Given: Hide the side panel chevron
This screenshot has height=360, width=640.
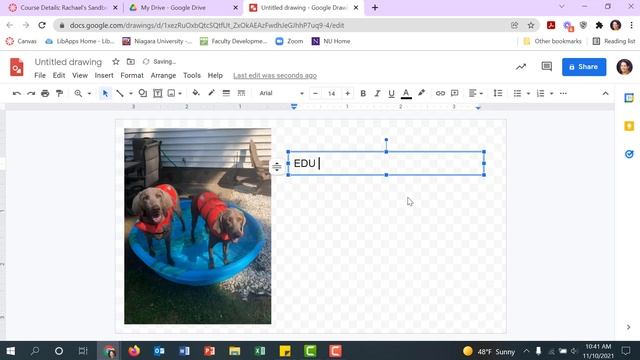Looking at the screenshot, I should pos(629,327).
